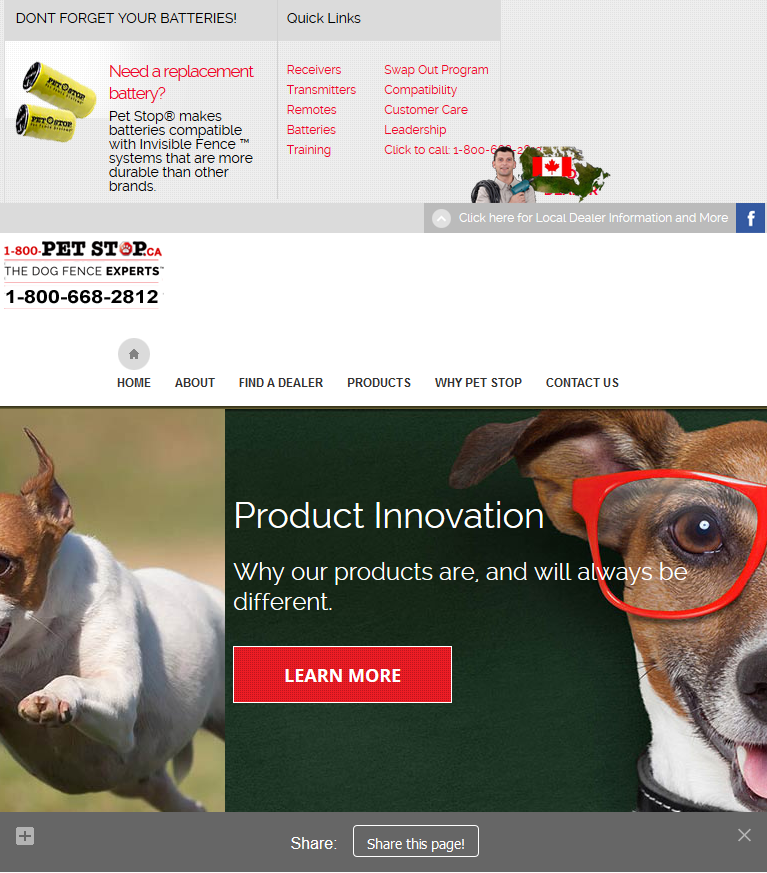Open the CONTACT US page

click(582, 383)
